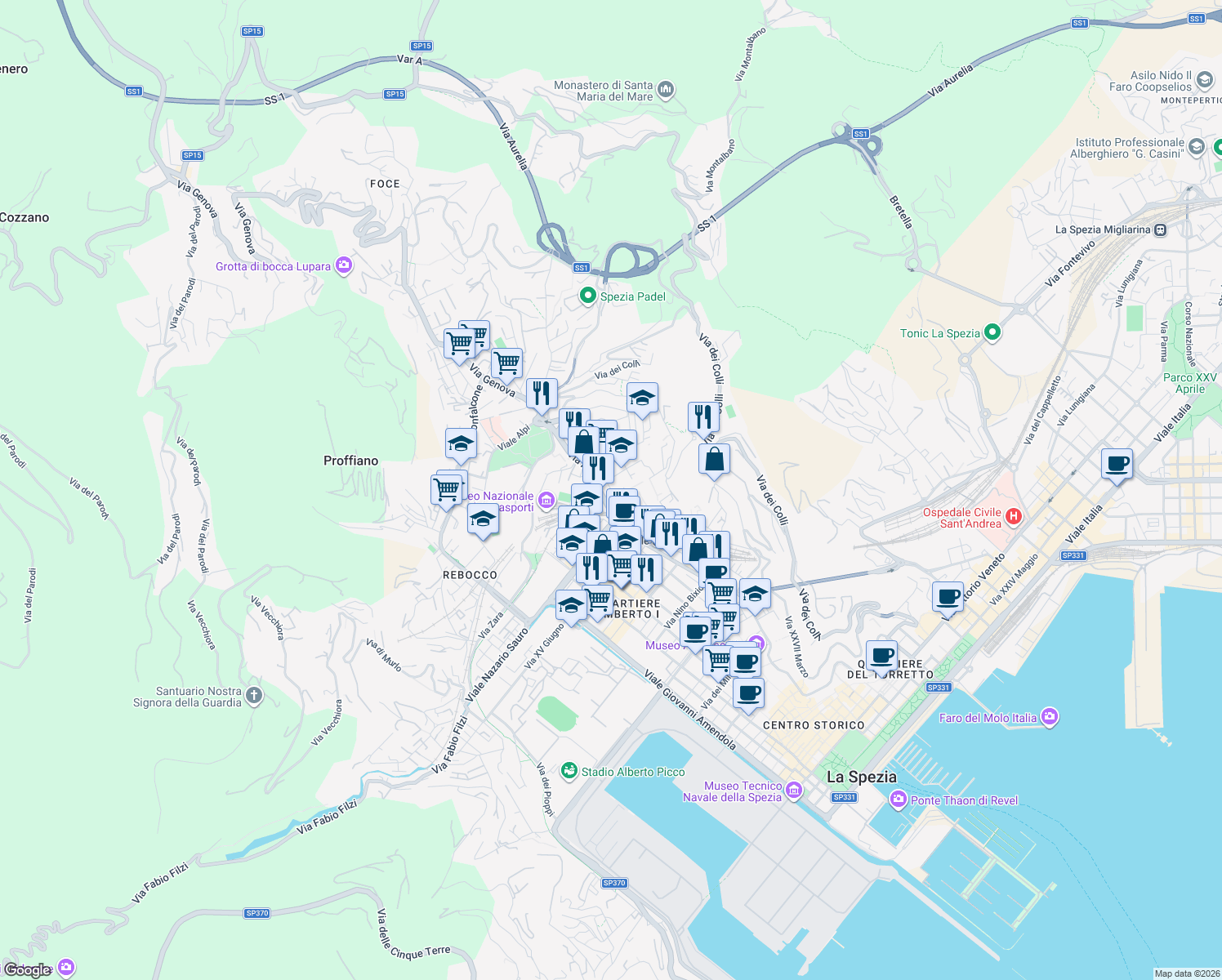The width and height of the screenshot is (1222, 980).
Task: Select the restaurant marker near Via del Colli
Action: point(702,416)
